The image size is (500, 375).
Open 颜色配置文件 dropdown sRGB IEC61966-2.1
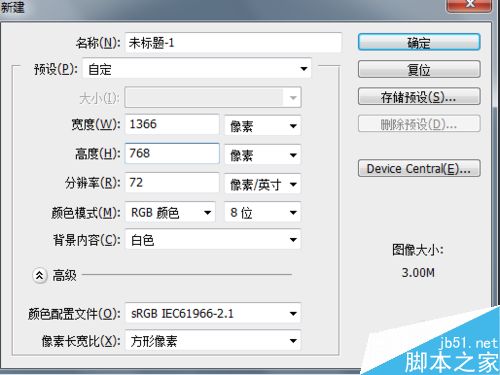pyautogui.click(x=213, y=313)
